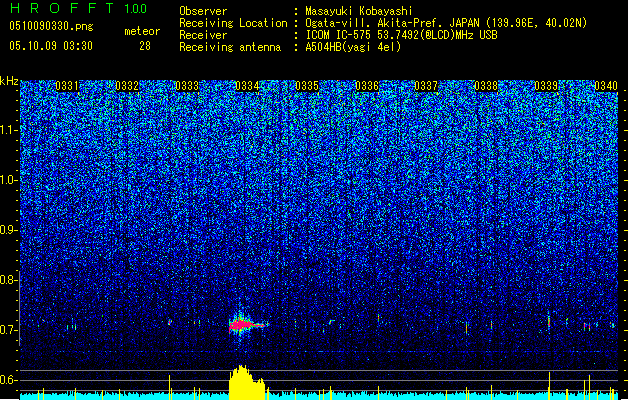Click the HROFFT 1.0.0 title text
This screenshot has width=629, height=400.
pyautogui.click(x=79, y=8)
